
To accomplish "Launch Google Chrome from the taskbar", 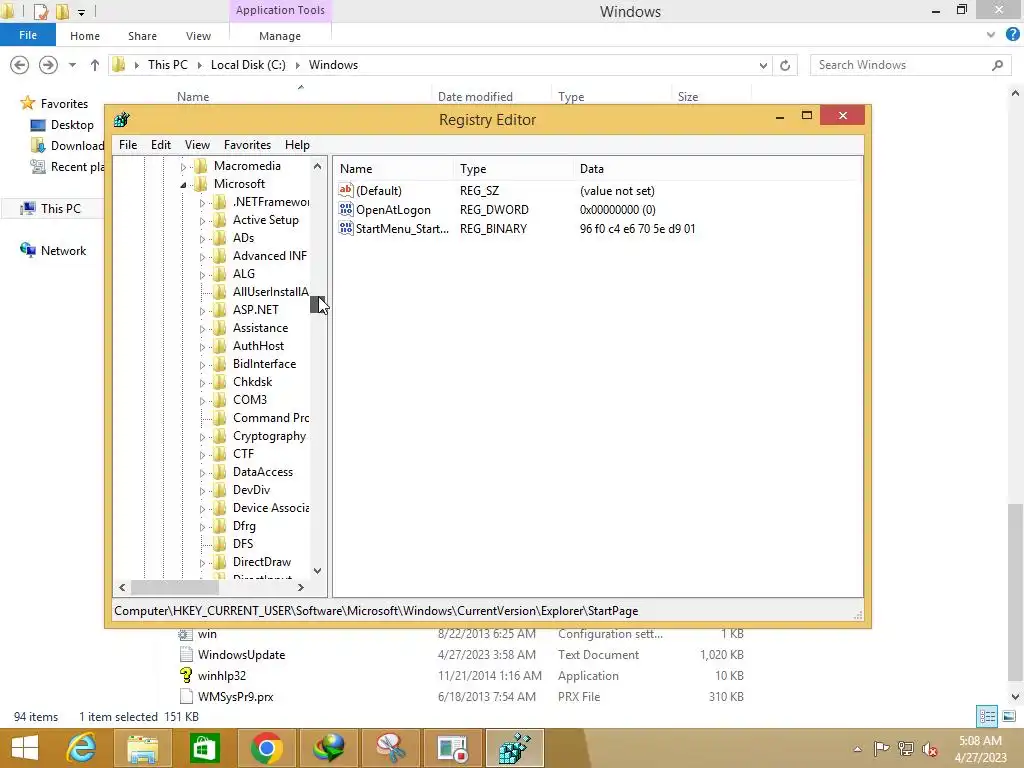I will [x=266, y=748].
